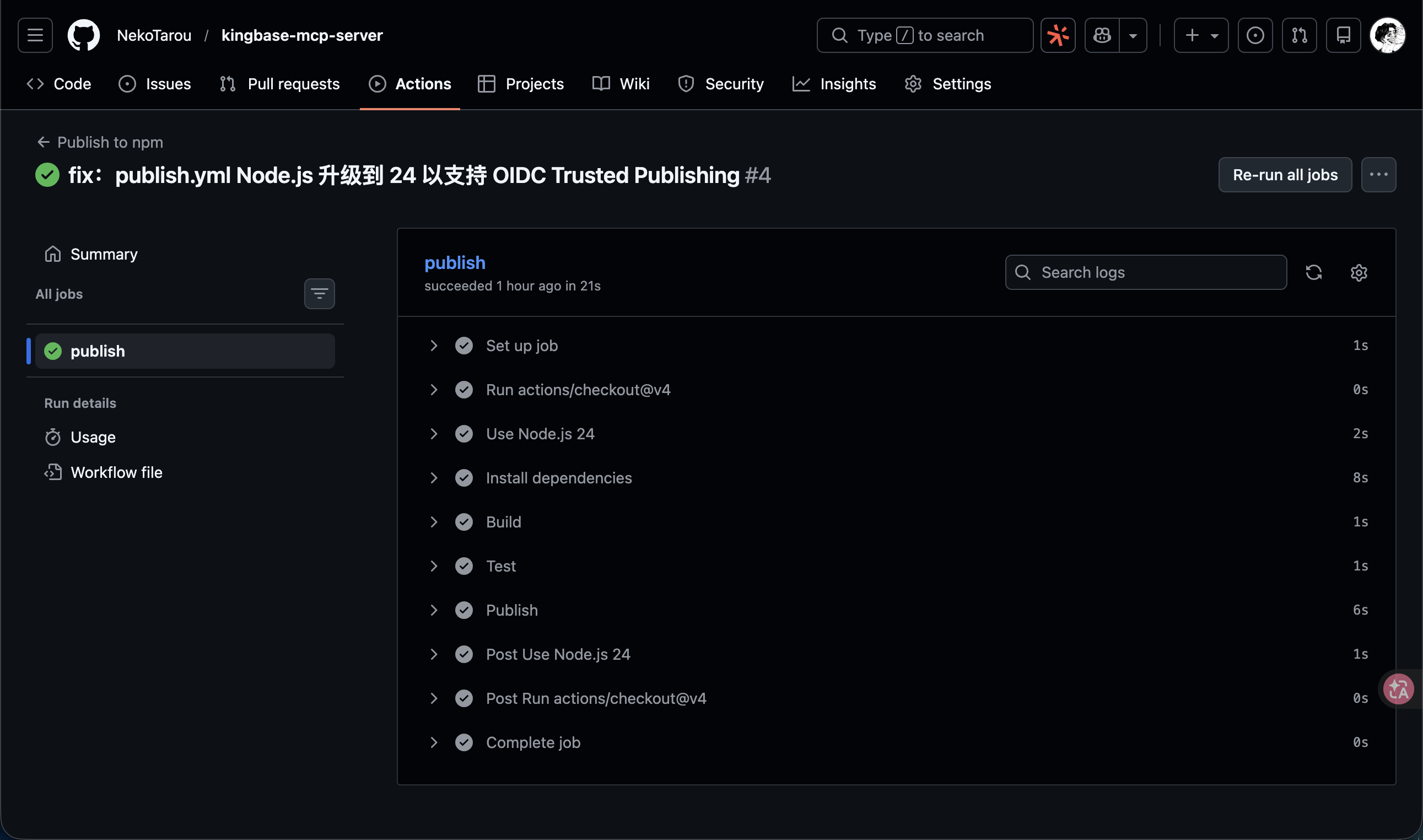Click the GitHub logo home icon
Image resolution: width=1423 pixels, height=840 pixels.
click(84, 35)
